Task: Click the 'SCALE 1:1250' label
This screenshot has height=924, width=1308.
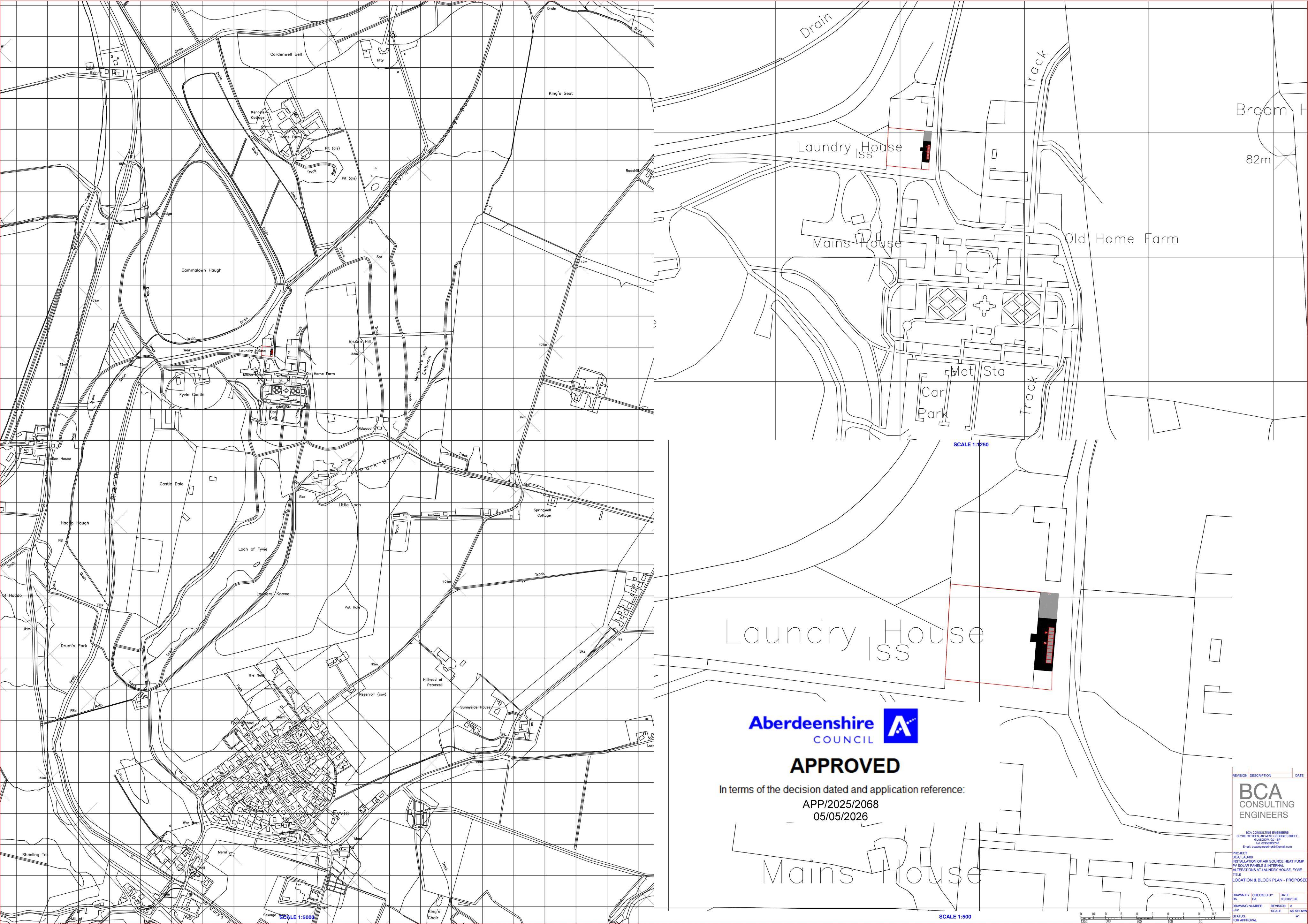Action: [971, 444]
